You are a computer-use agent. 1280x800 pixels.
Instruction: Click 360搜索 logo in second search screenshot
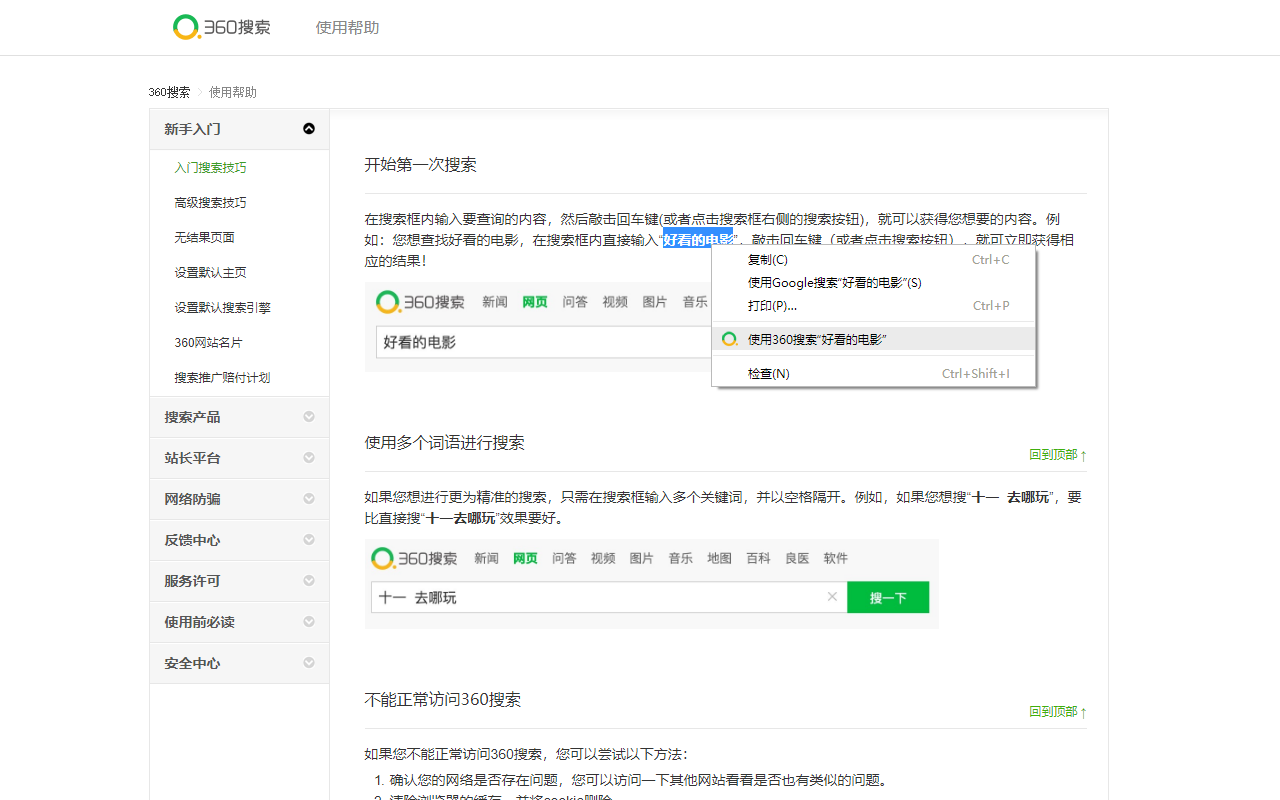tap(414, 558)
